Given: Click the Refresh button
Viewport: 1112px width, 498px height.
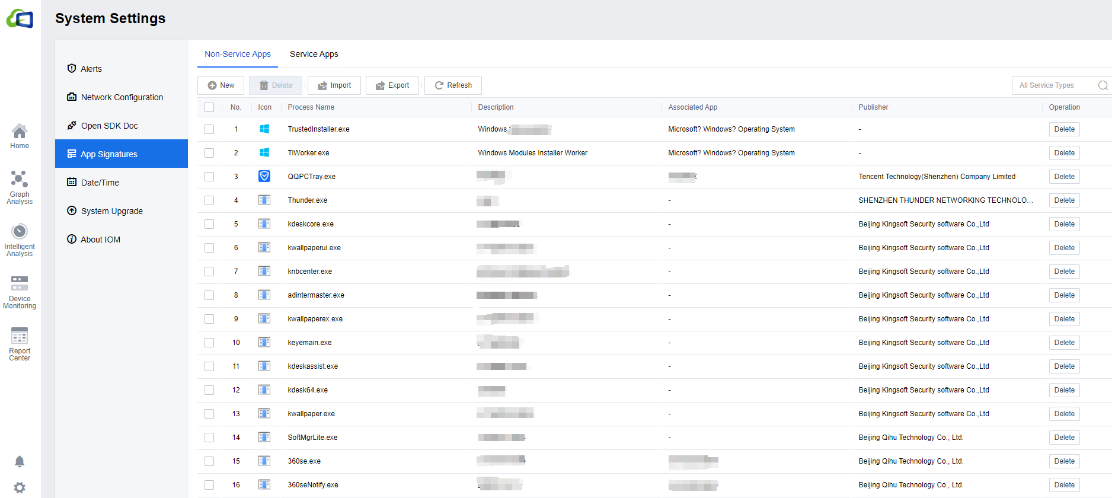Looking at the screenshot, I should point(453,86).
